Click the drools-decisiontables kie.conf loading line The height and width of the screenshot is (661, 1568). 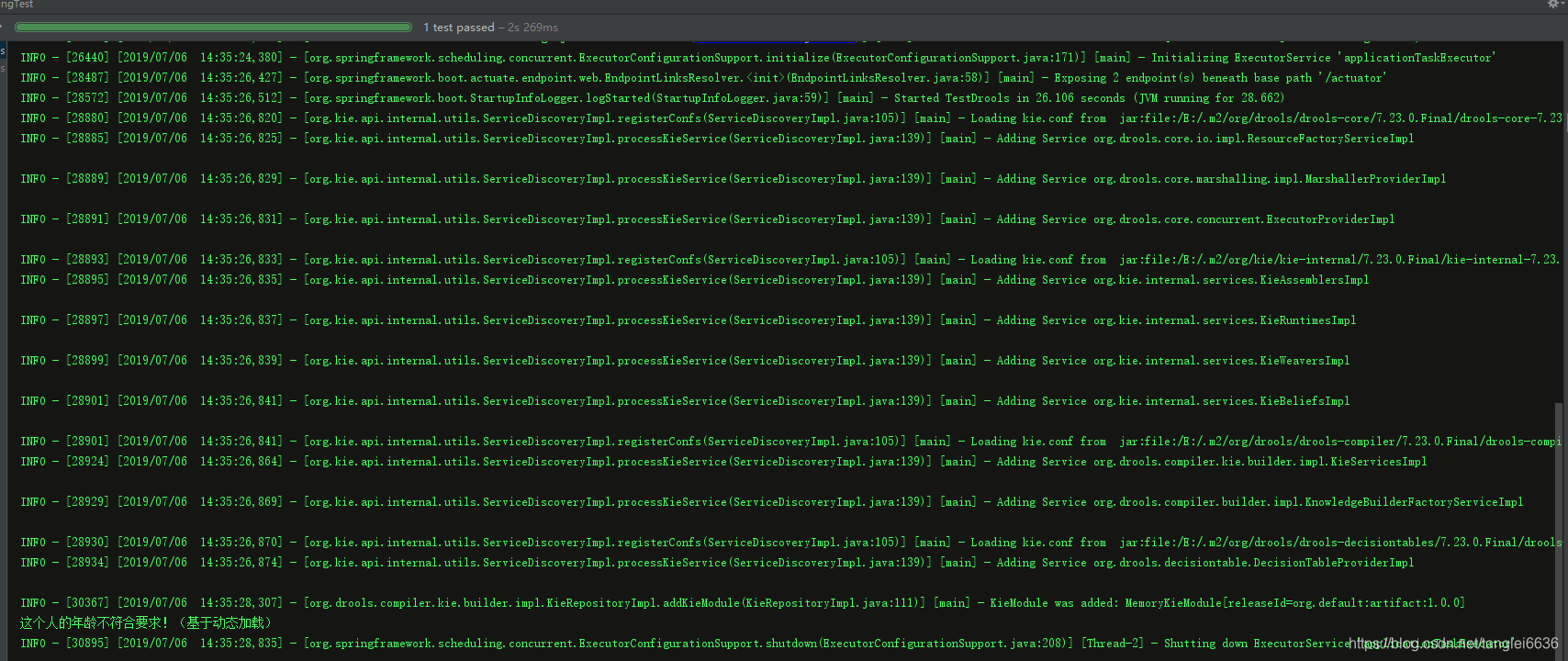click(x=791, y=543)
